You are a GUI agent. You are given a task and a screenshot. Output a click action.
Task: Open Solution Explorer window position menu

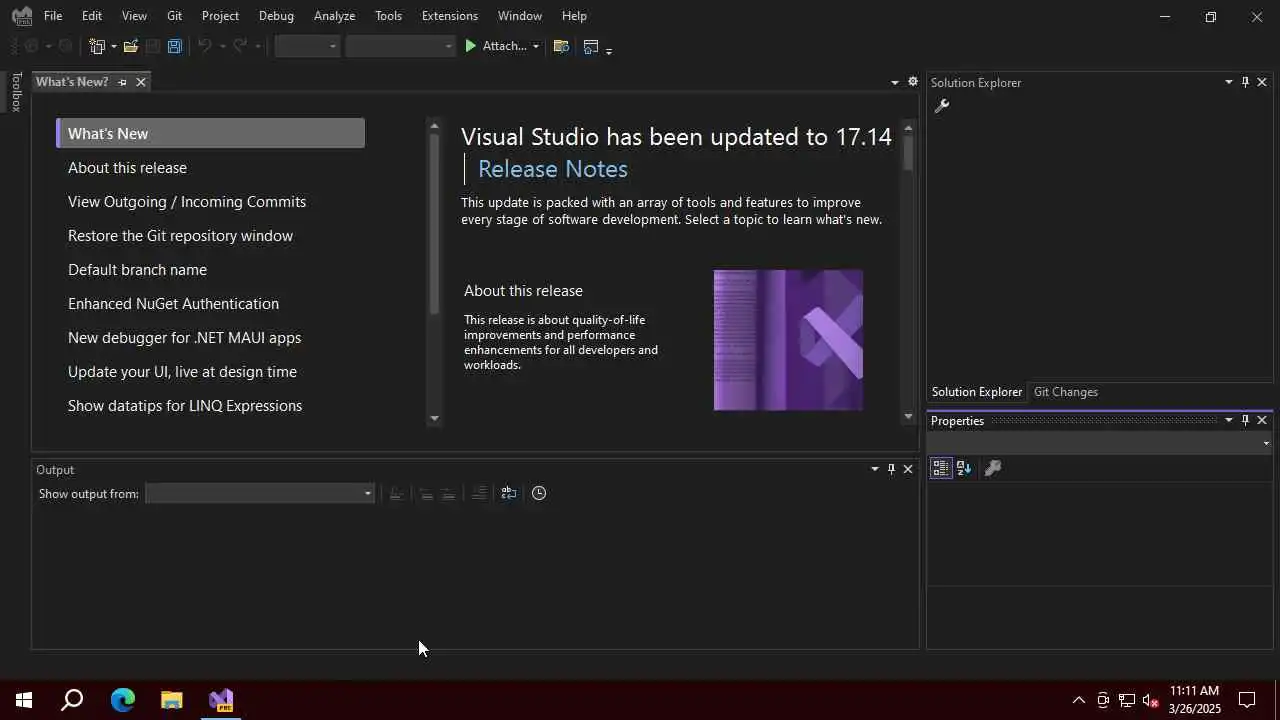1228,82
